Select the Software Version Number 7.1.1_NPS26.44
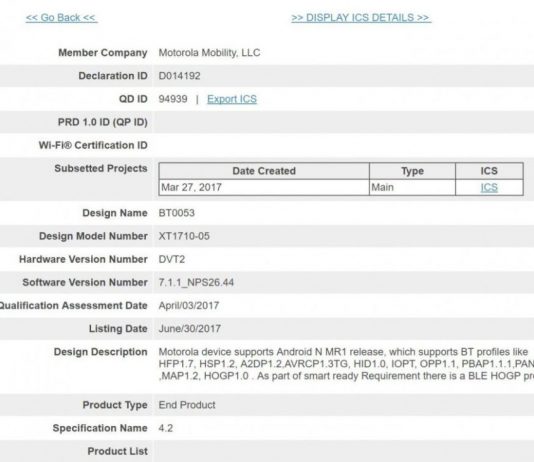 [196, 283]
